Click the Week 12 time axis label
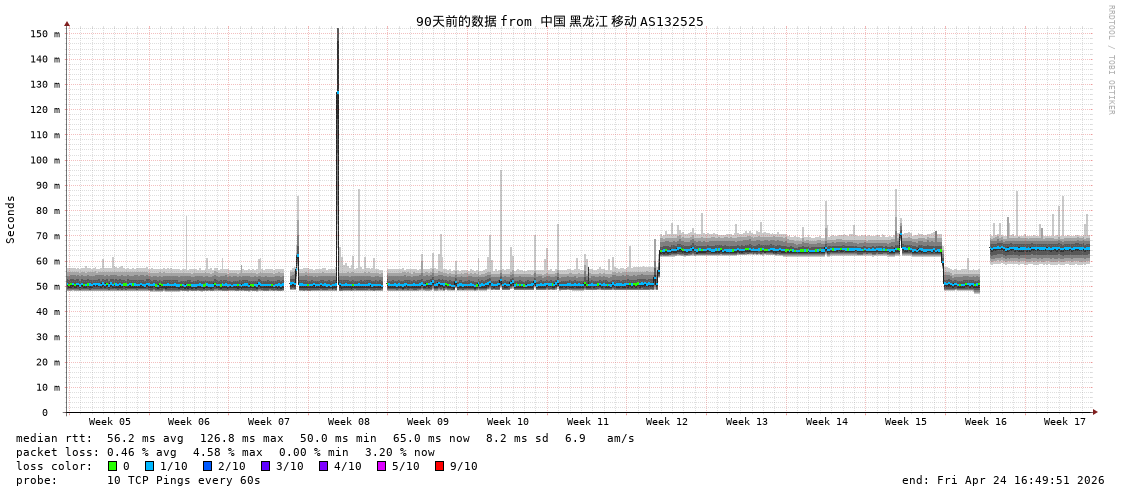1121x494 pixels. 667,422
